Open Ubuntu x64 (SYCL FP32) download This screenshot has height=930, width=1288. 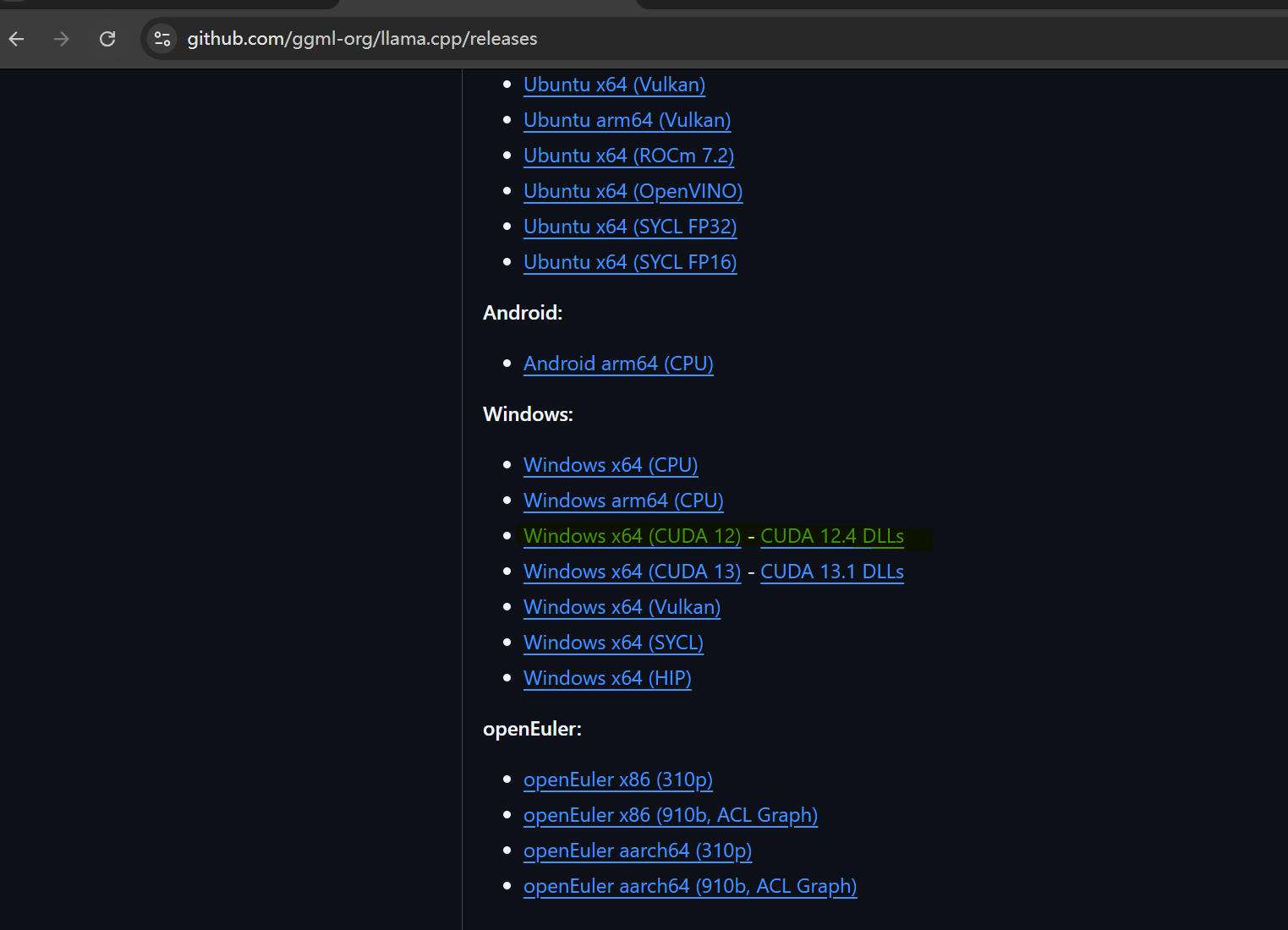[630, 227]
